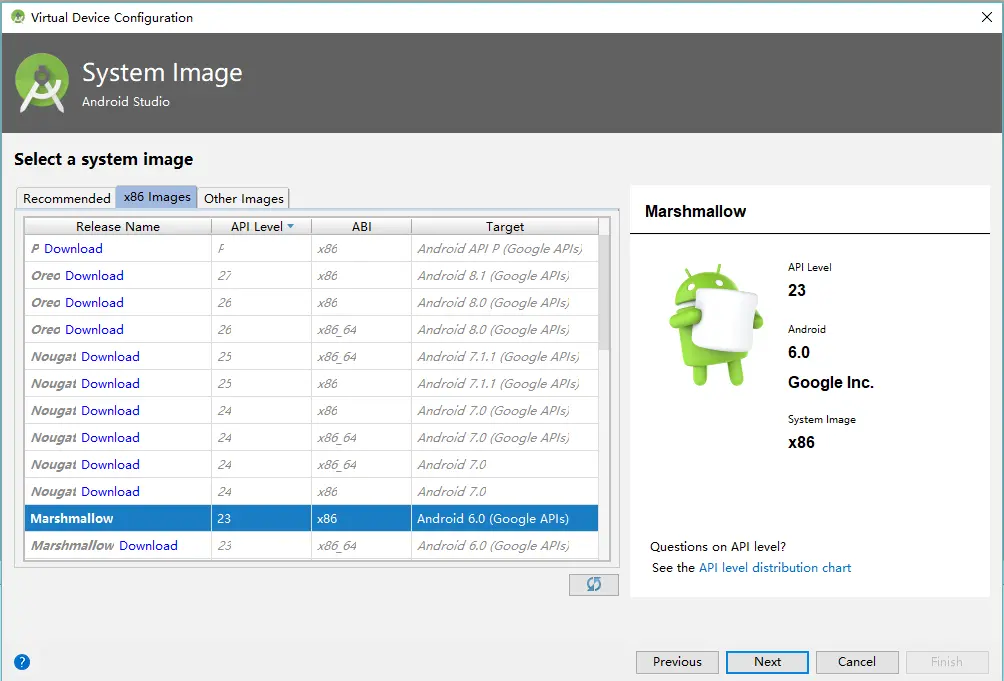Click the 'Android 8.1 (Google APIs)' target cell
This screenshot has width=1004, height=681.
[x=505, y=275]
